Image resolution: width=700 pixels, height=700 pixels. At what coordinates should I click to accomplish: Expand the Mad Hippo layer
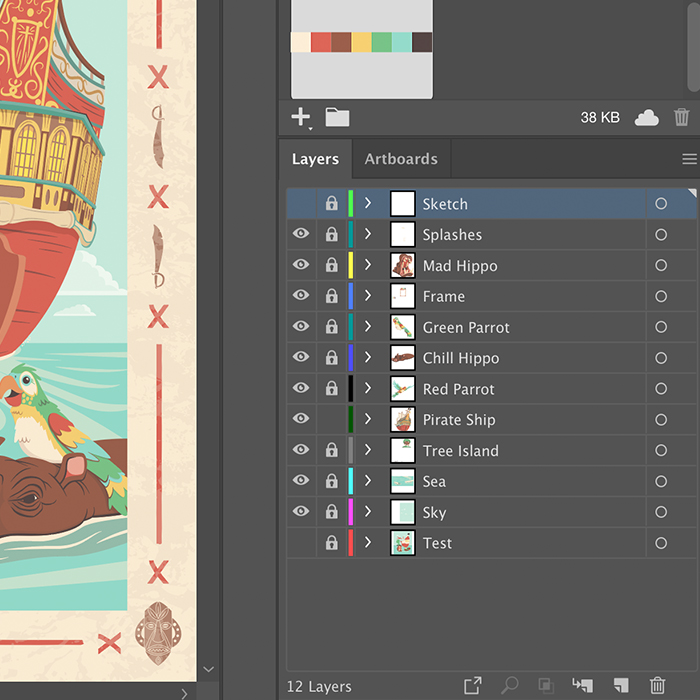point(368,265)
